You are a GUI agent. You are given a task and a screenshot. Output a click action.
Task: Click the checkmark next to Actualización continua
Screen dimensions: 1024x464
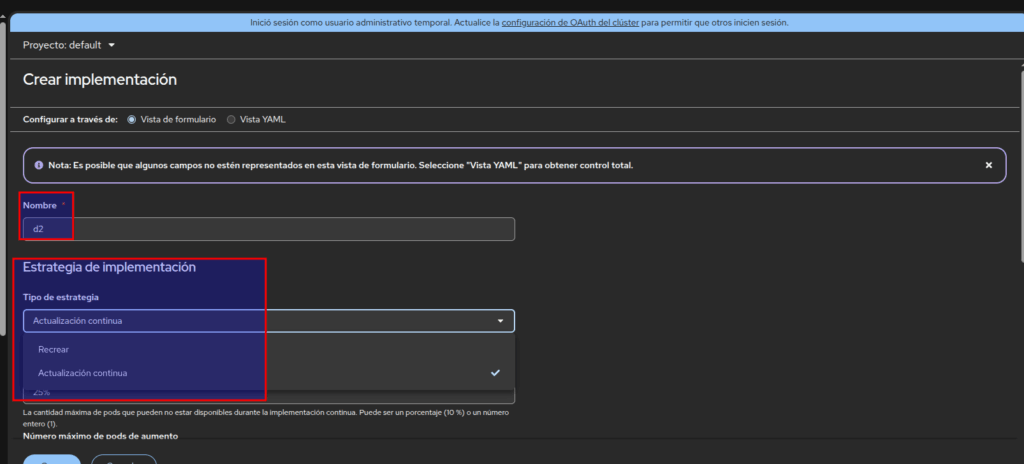point(495,373)
